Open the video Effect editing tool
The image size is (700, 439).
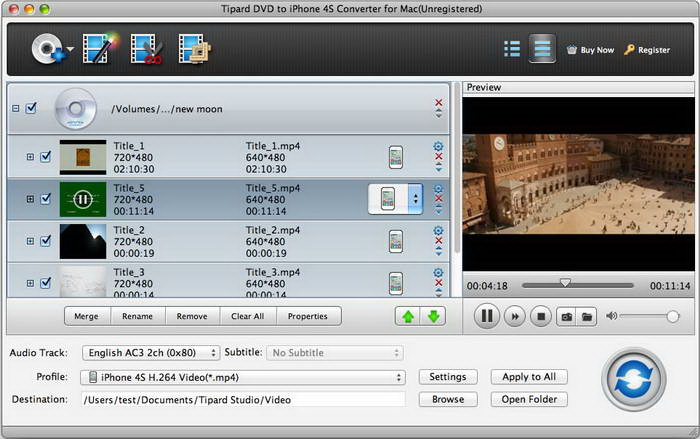(96, 48)
